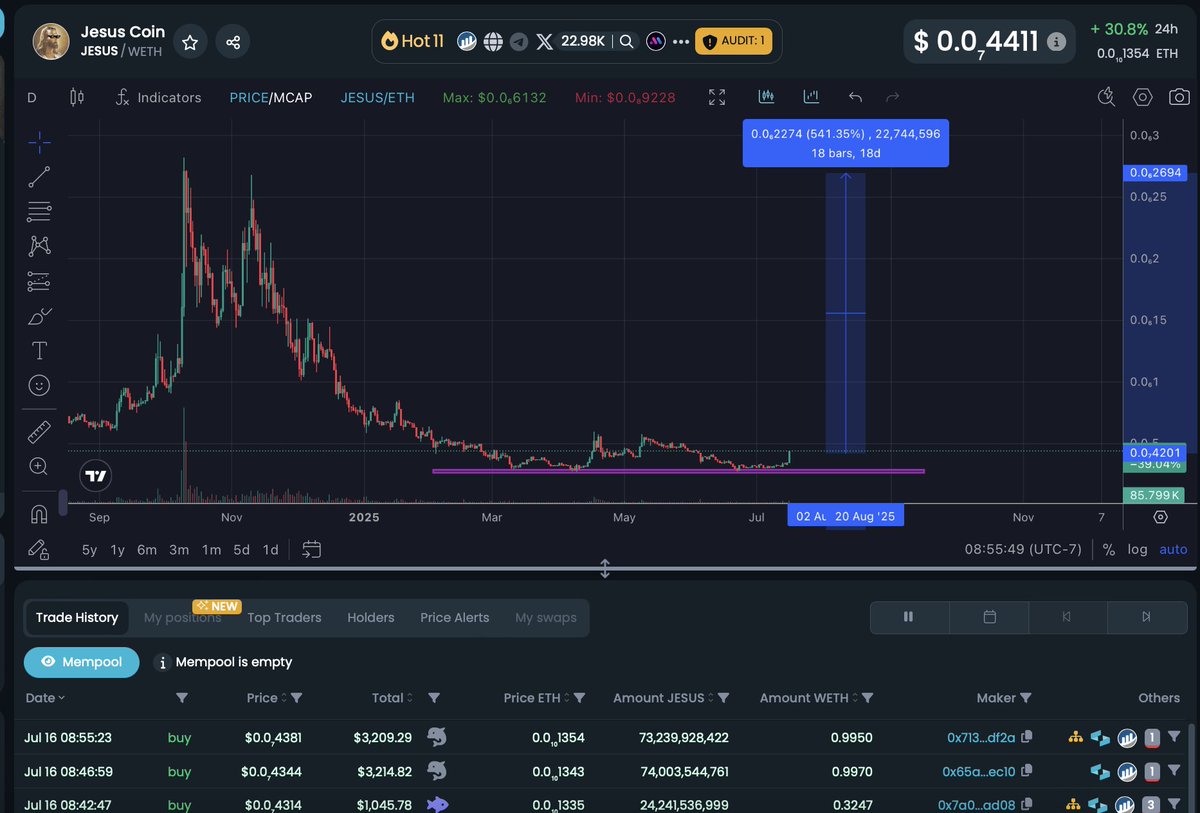This screenshot has height=813, width=1200.
Task: Open the Telegram link icon
Action: [x=518, y=41]
